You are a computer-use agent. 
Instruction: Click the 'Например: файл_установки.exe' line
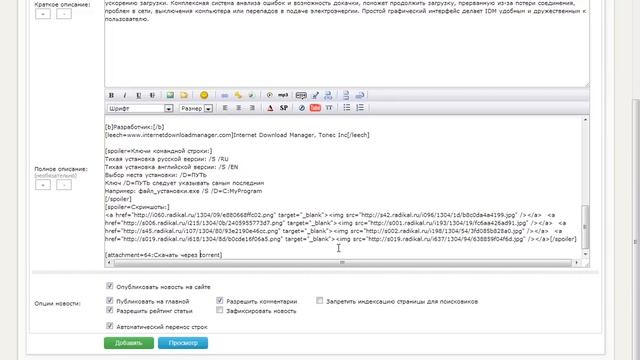click(x=183, y=191)
